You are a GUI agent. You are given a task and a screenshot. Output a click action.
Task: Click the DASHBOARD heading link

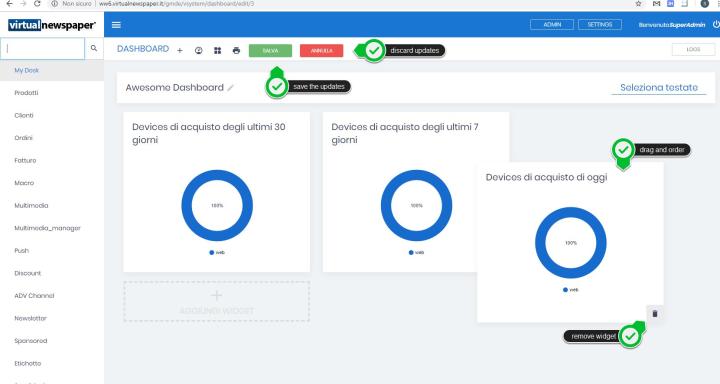(x=143, y=49)
